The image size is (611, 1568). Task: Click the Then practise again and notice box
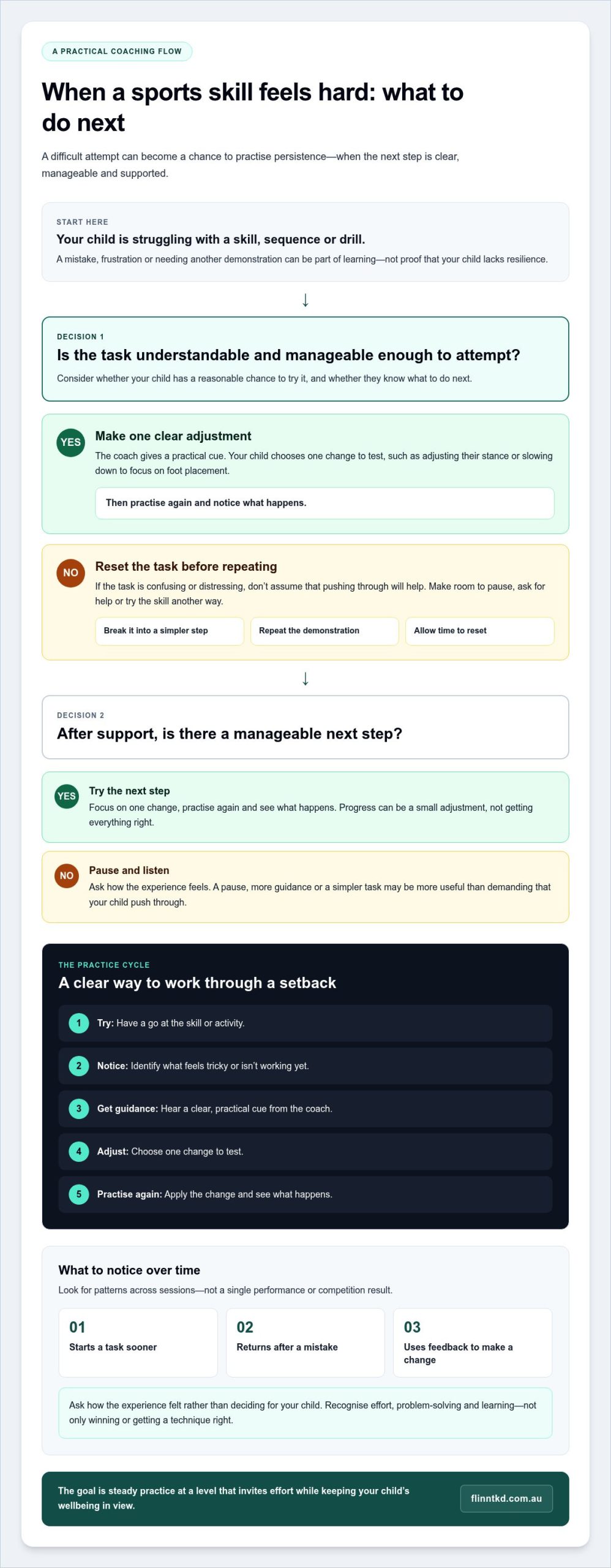click(x=324, y=503)
